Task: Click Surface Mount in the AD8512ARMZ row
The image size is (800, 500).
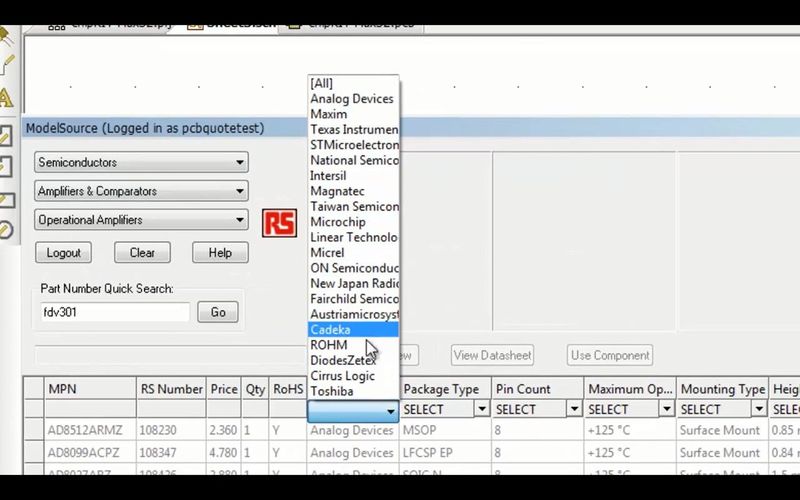Action: click(x=722, y=430)
